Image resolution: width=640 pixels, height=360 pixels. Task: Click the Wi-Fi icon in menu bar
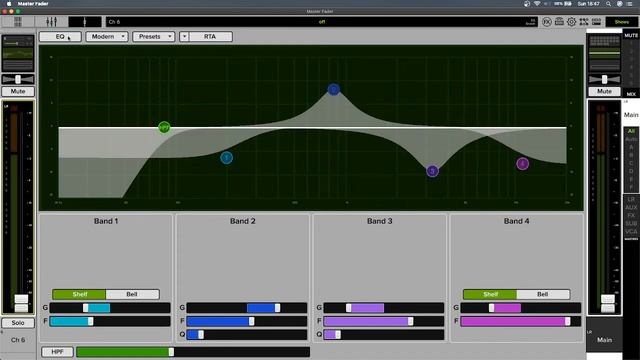pyautogui.click(x=537, y=4)
